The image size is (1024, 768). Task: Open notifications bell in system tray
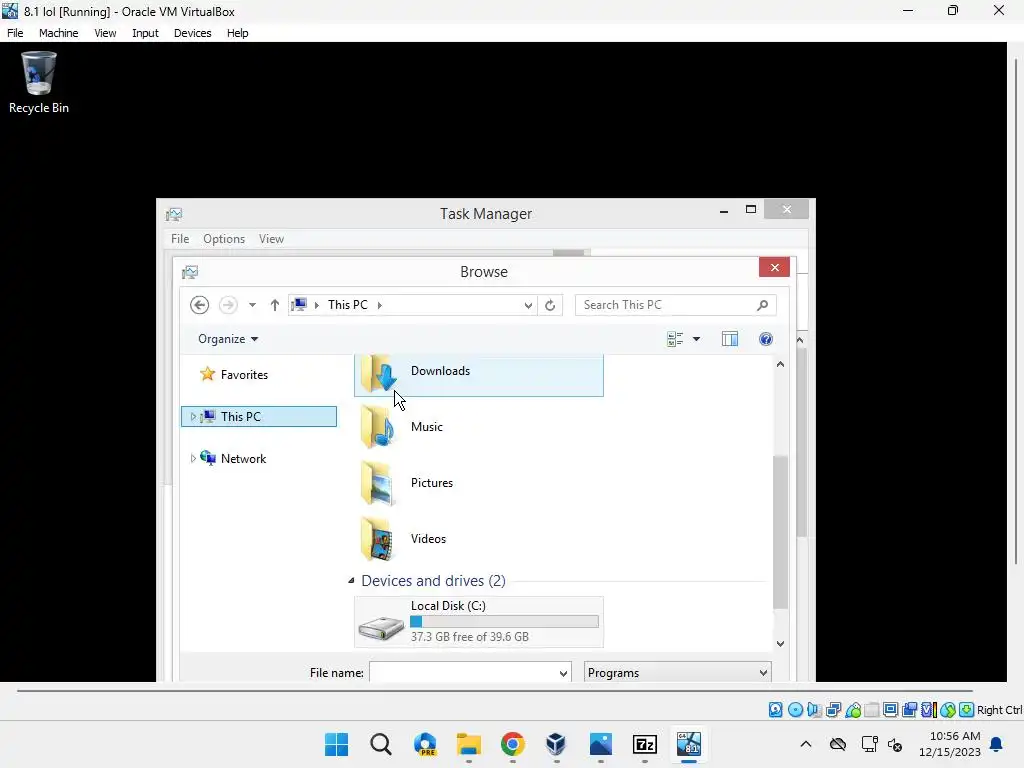(997, 744)
